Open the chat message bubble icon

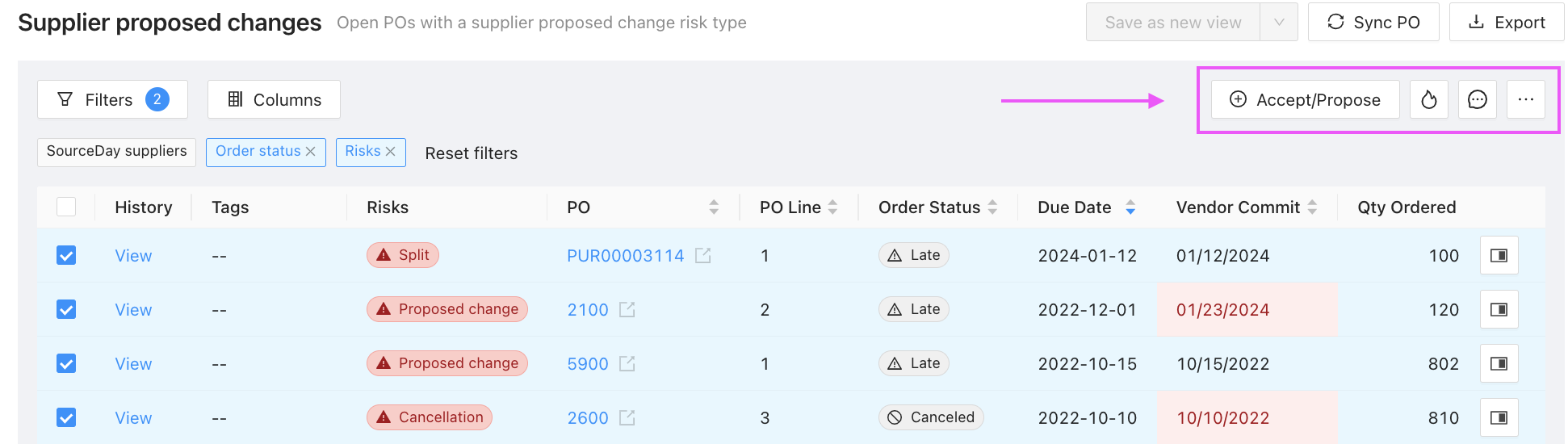[1477, 99]
